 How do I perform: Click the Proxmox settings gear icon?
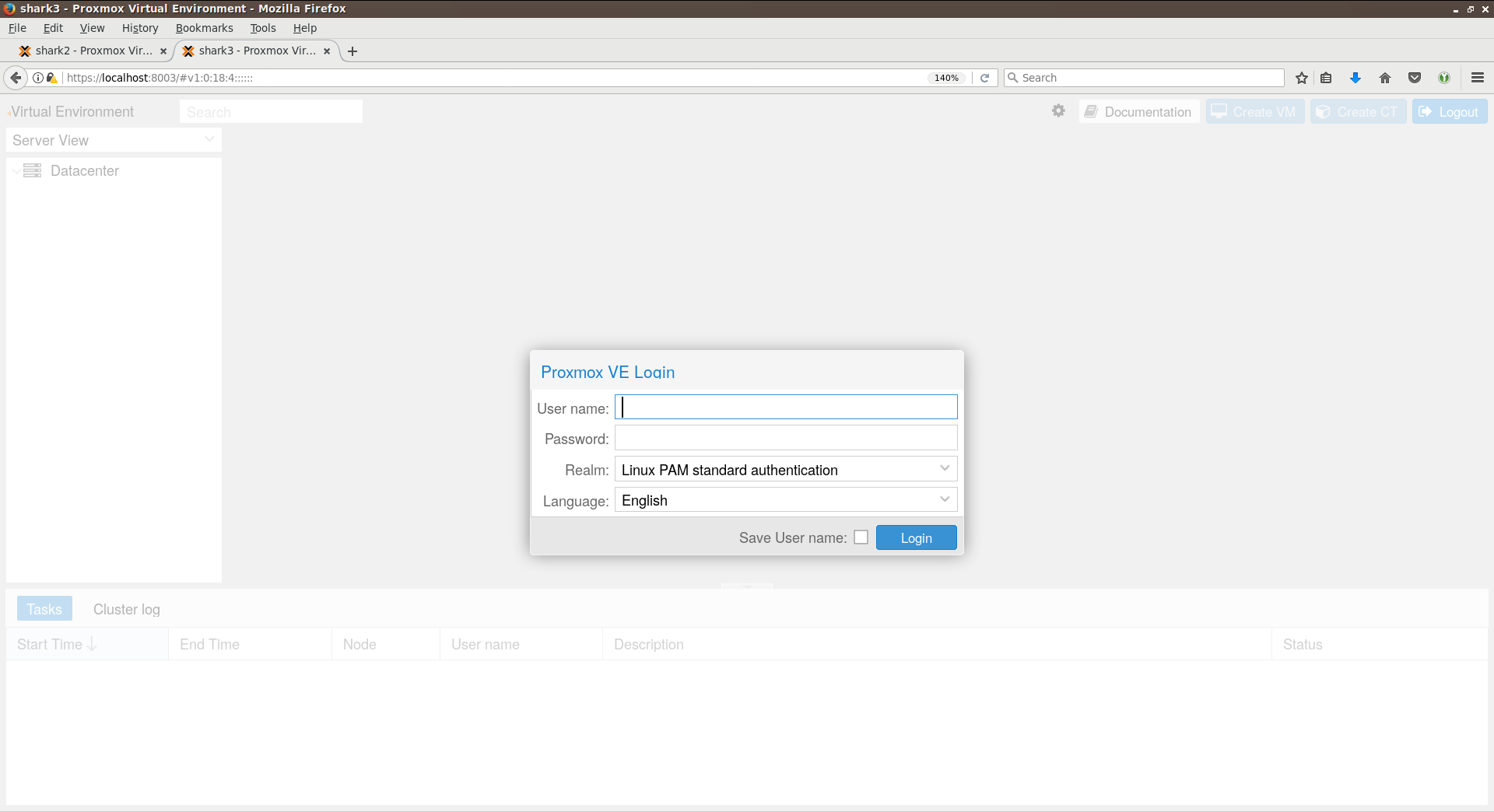pos(1058,111)
